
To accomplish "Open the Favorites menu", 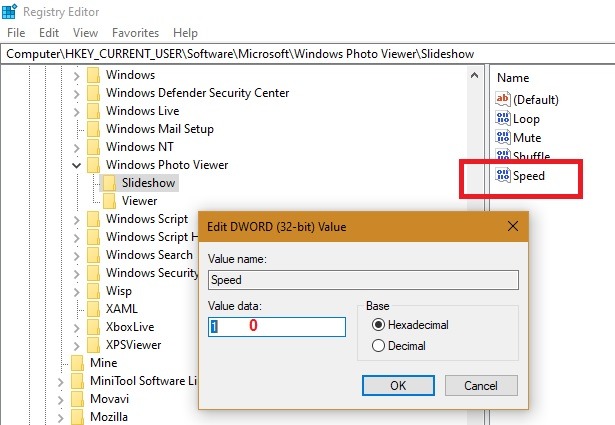I will click(x=135, y=33).
